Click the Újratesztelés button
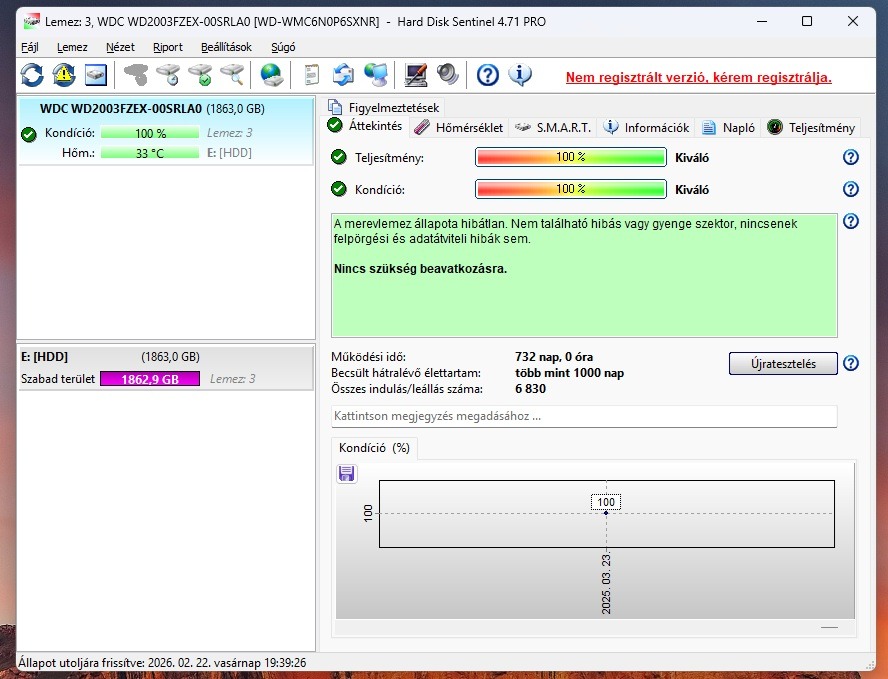This screenshot has height=679, width=888. [x=783, y=364]
